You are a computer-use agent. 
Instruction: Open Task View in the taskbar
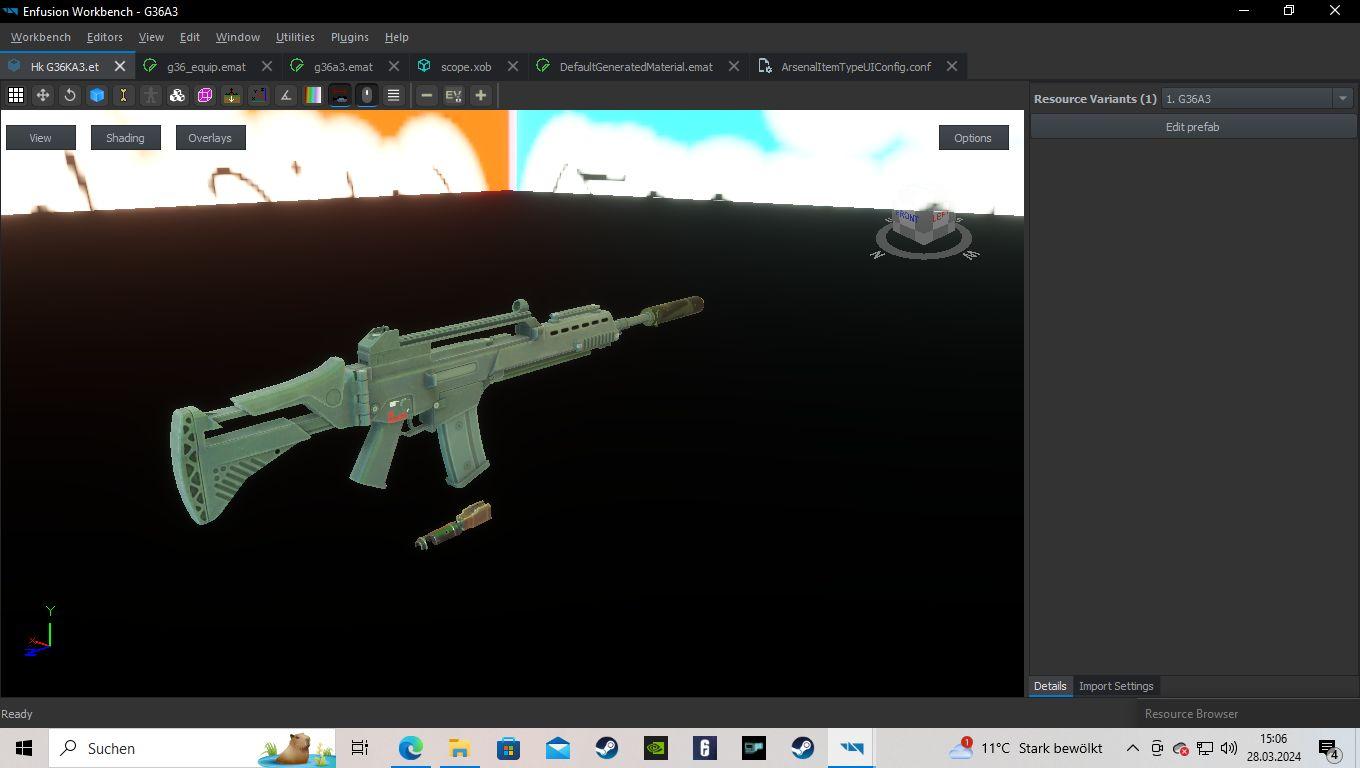360,748
